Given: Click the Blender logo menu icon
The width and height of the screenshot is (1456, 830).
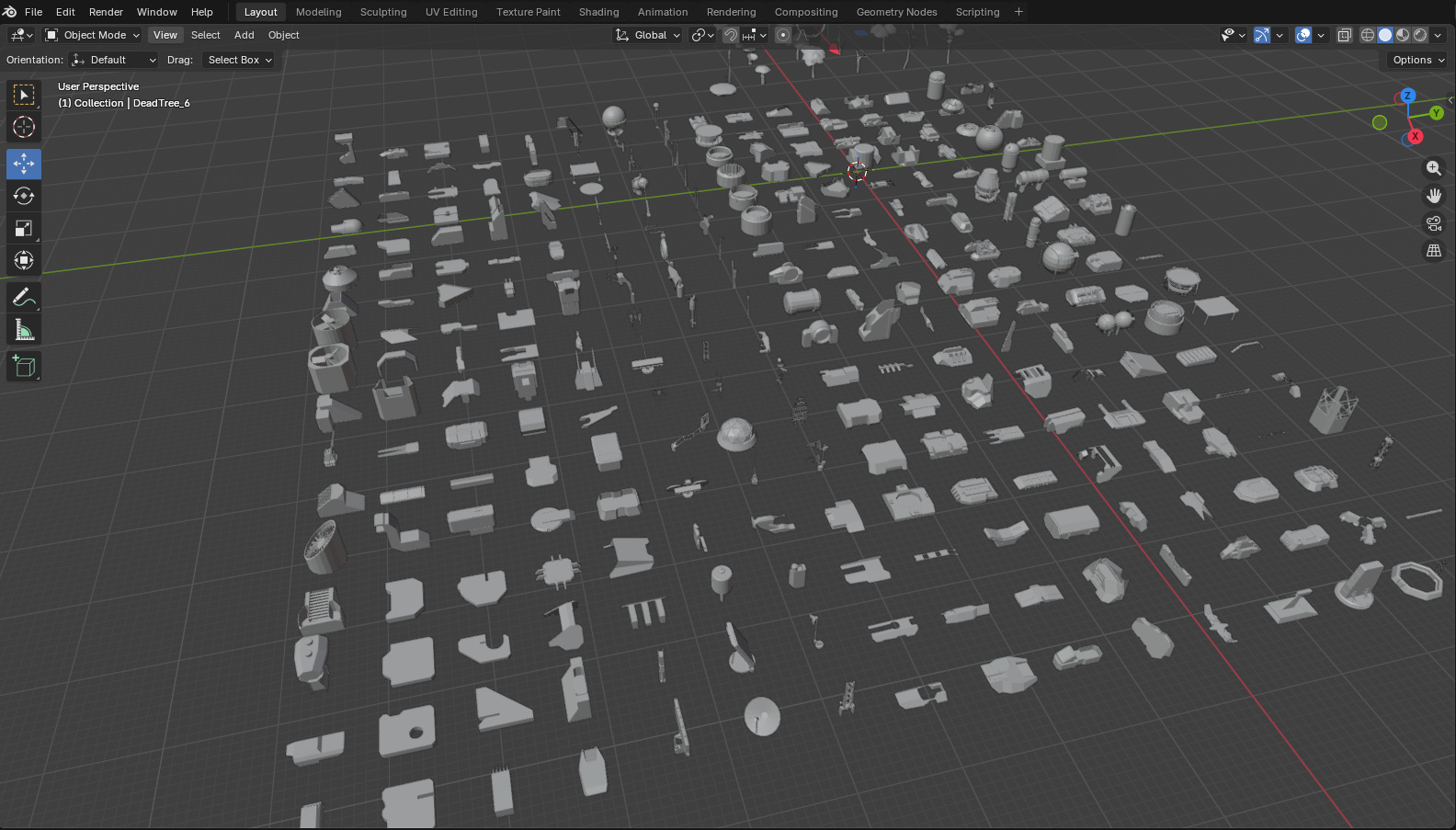Looking at the screenshot, I should click(x=10, y=12).
